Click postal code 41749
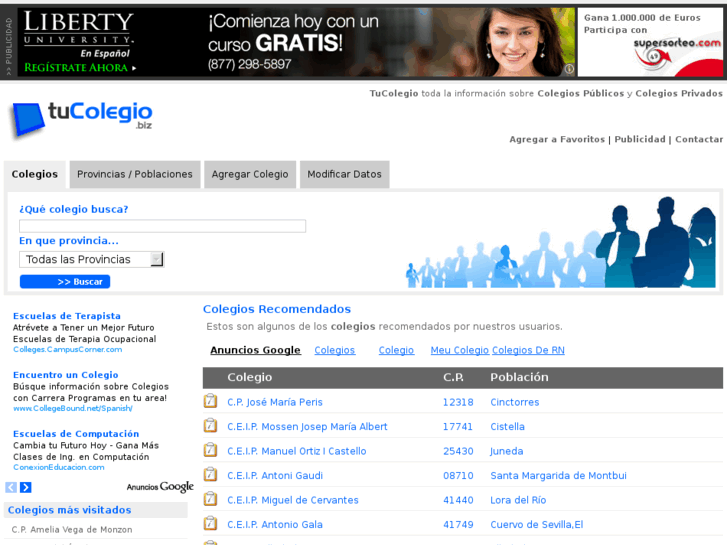Screen dimensions: 727x545 coord(458,525)
